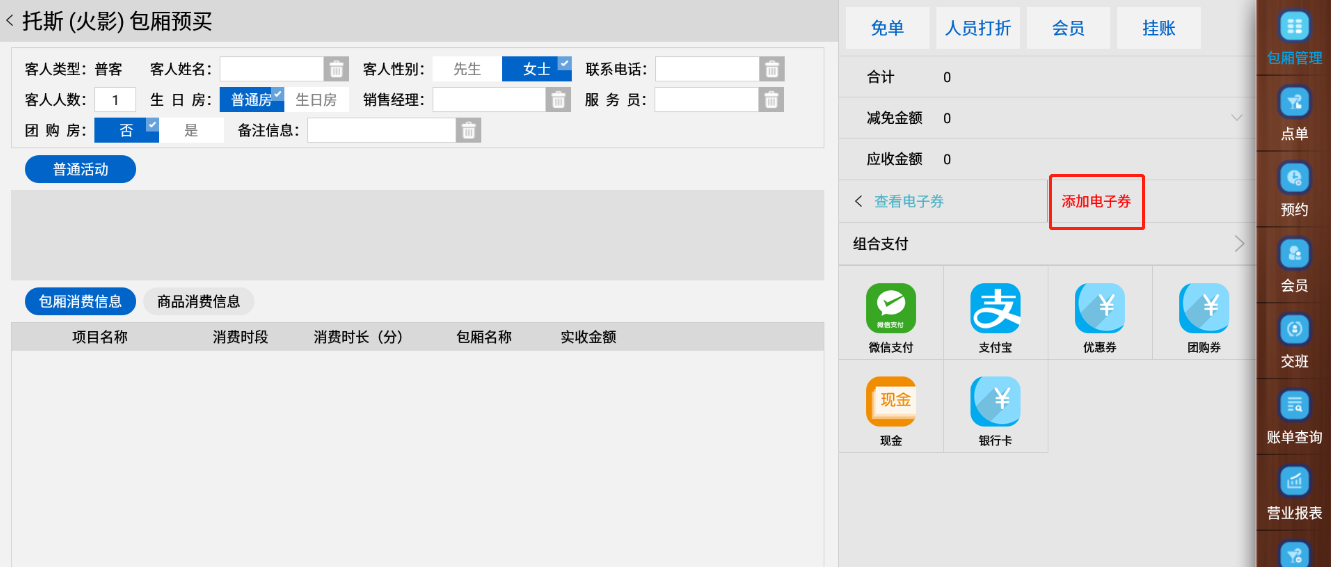Image resolution: width=1331 pixels, height=567 pixels.
Task: Click the 消费时长（分） column header
Action: tap(361, 337)
